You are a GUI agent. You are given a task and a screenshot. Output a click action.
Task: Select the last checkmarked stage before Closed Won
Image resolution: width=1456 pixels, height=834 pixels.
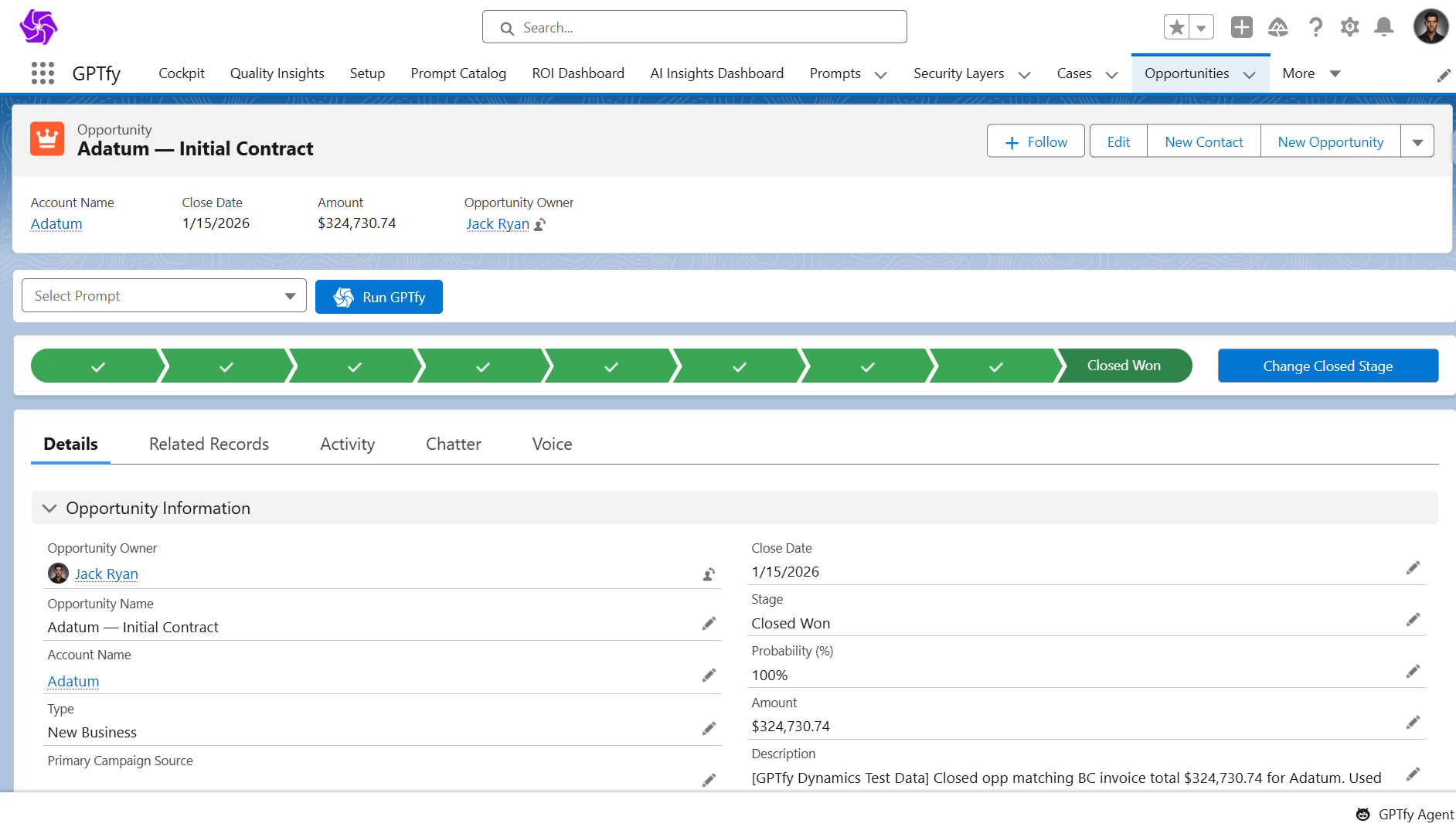[995, 366]
